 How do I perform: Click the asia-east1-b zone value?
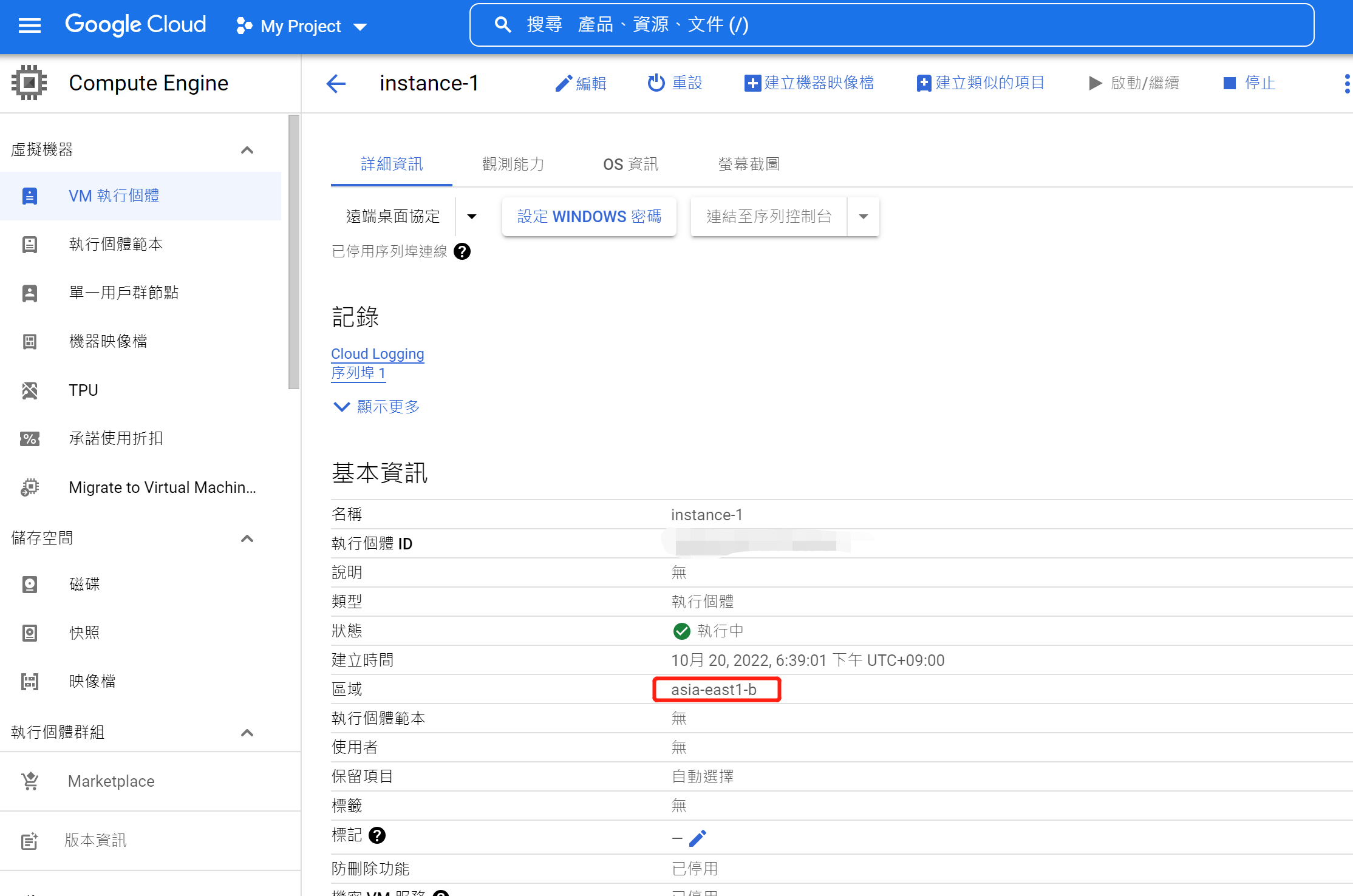pos(714,690)
